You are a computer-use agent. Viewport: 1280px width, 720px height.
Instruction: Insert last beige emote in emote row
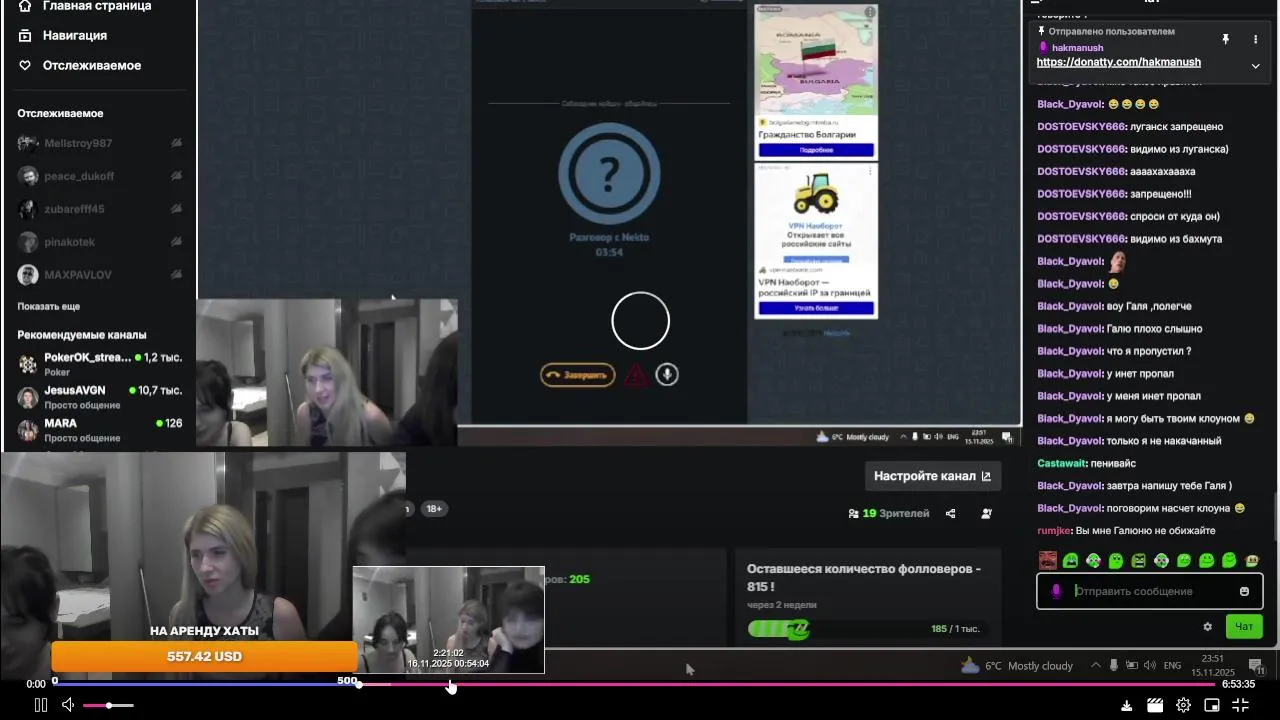1252,561
